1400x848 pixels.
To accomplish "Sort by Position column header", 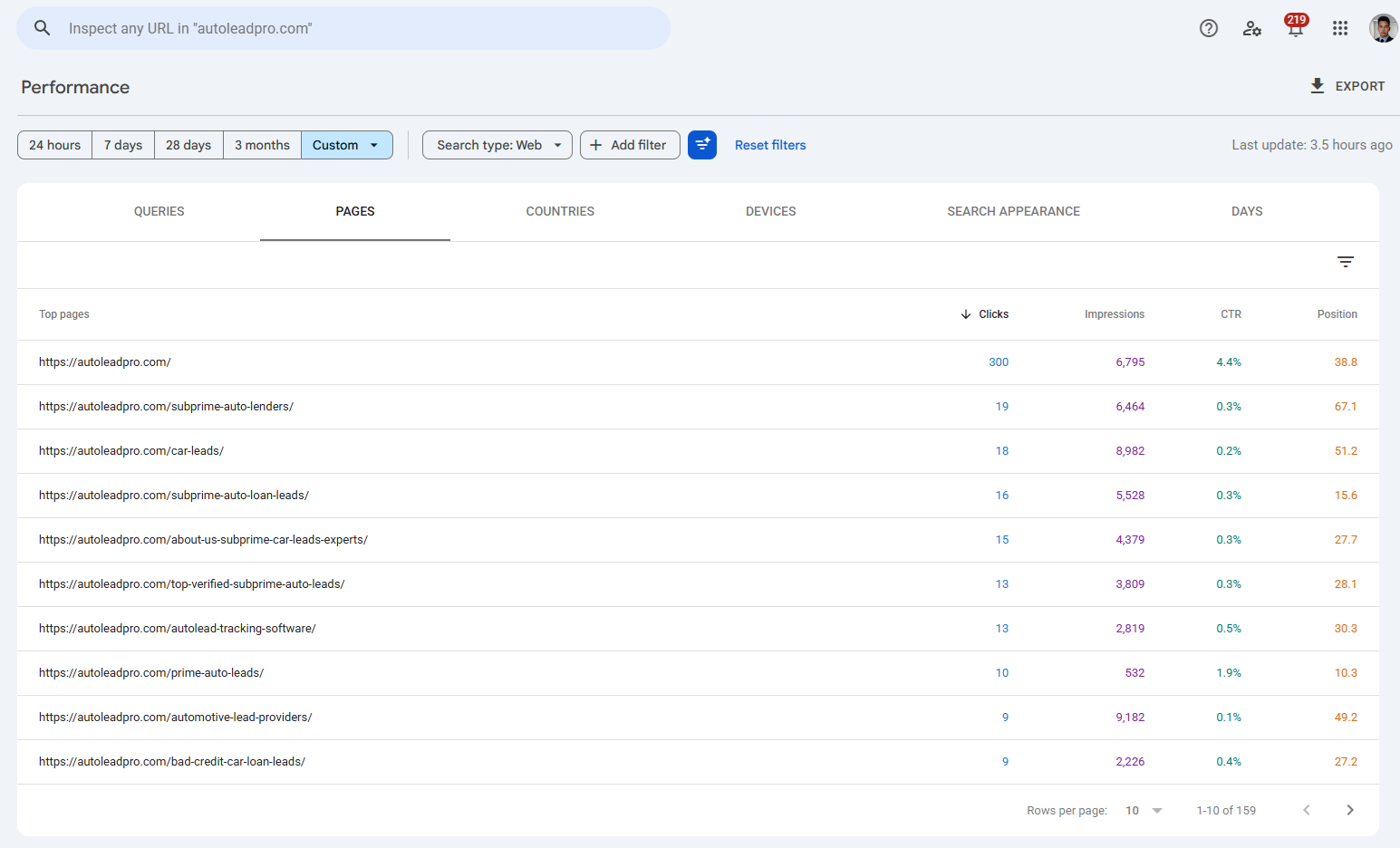I will [1337, 314].
